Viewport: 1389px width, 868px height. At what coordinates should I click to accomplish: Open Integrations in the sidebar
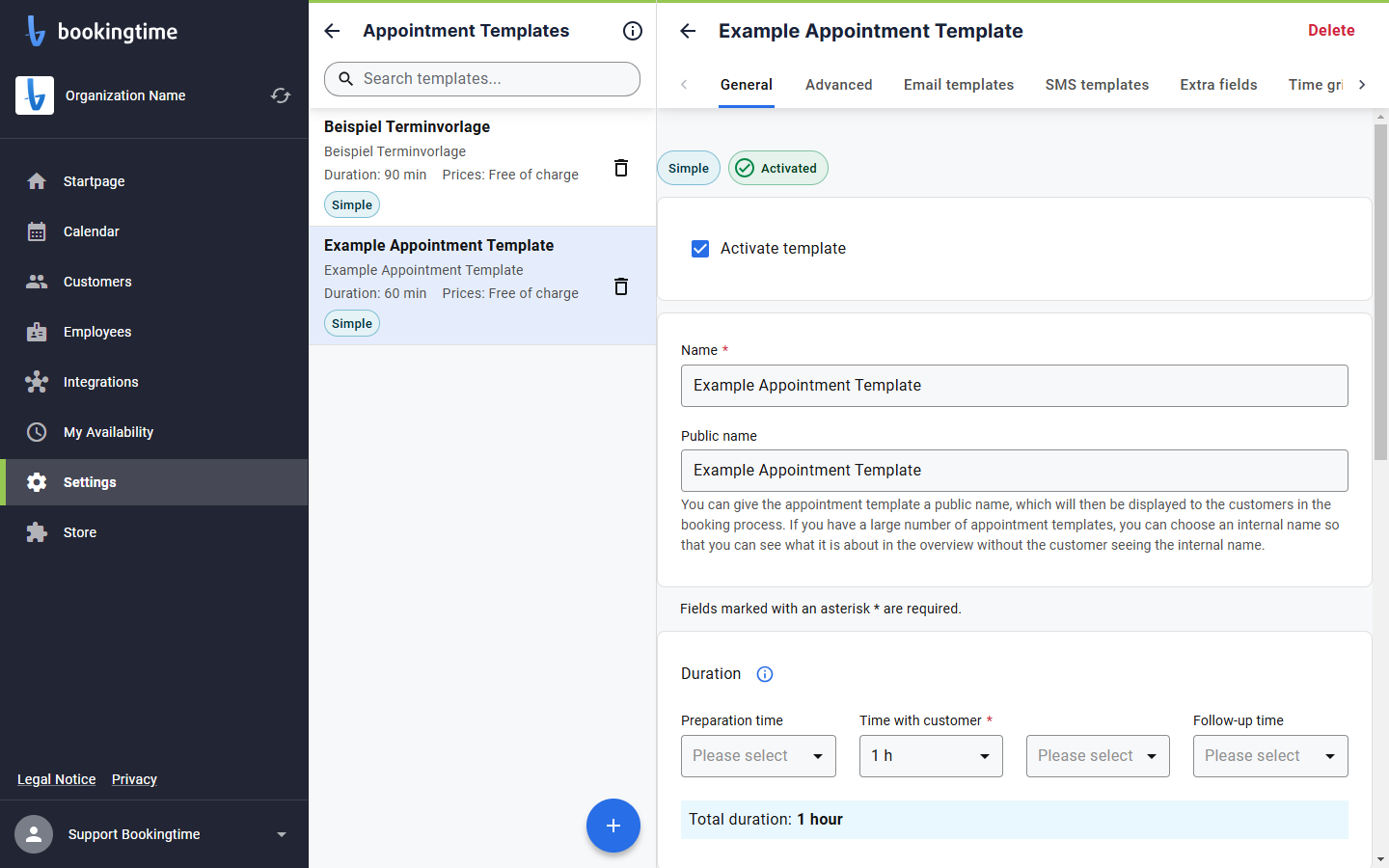[154, 382]
